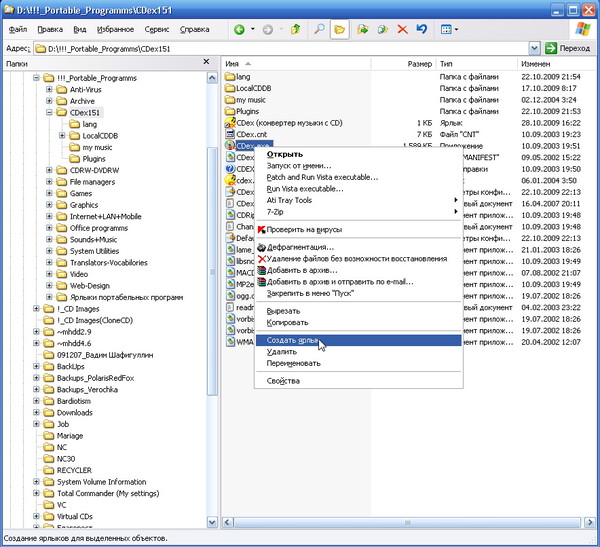Open the Избранное menu
Image resolution: width=600 pixels, height=547 pixels.
(x=115, y=29)
